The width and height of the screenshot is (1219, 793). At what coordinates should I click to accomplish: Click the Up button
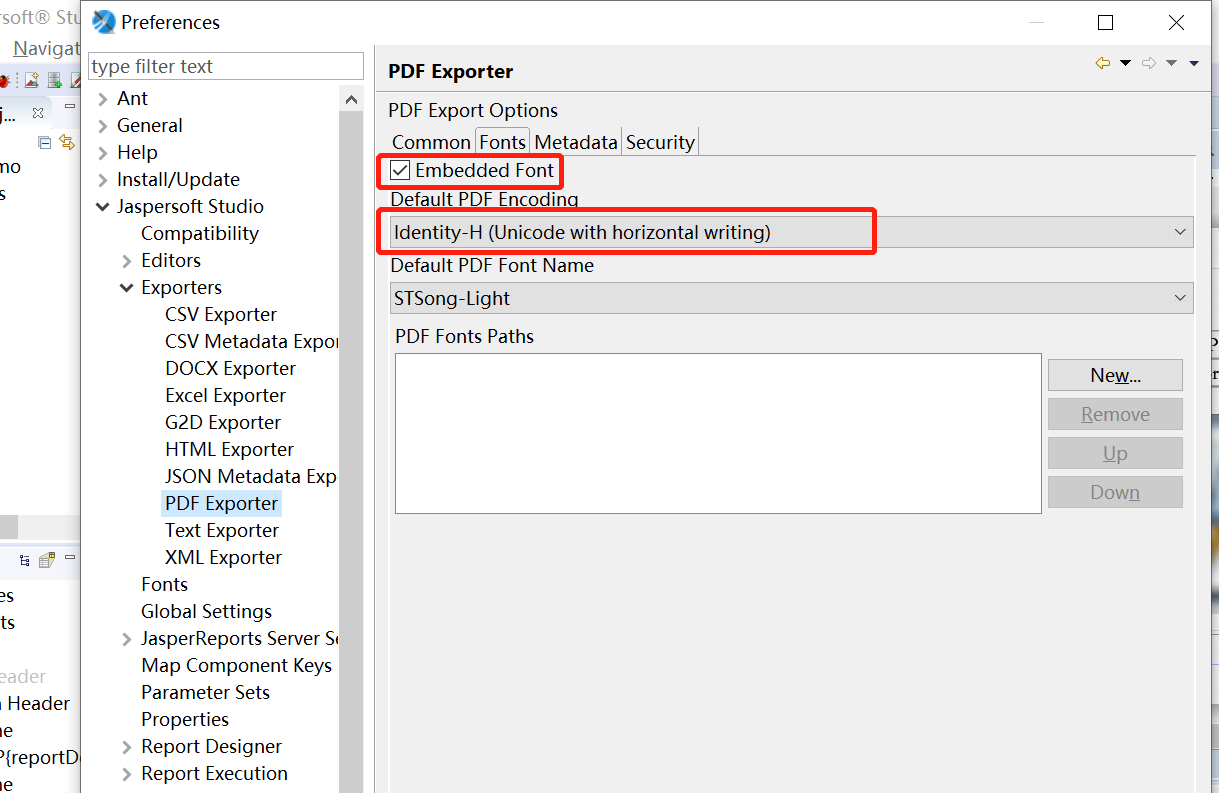(1115, 453)
